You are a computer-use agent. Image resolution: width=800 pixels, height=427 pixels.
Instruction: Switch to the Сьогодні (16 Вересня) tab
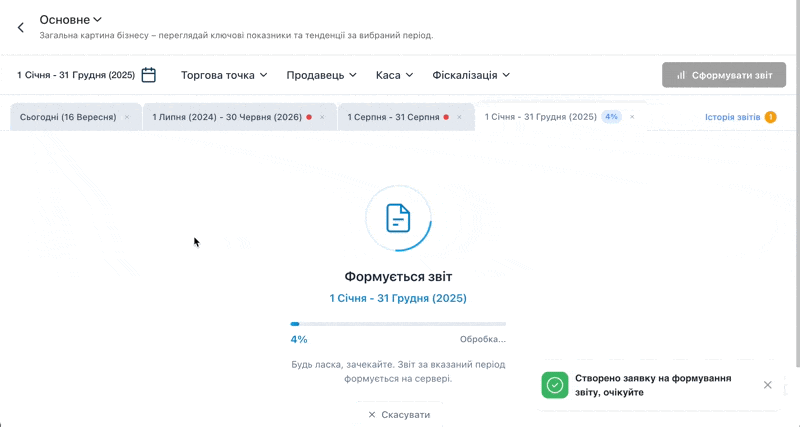[x=68, y=117]
